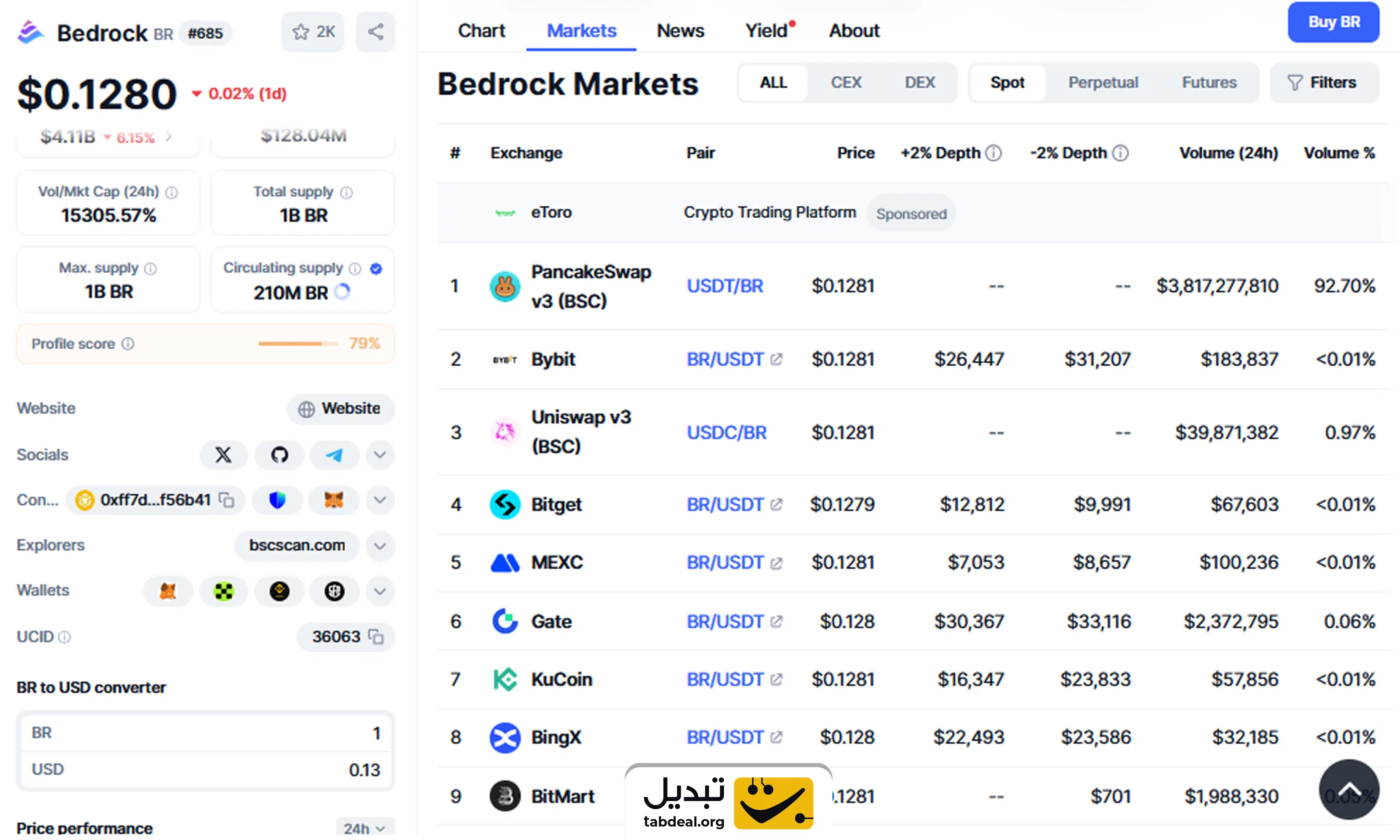
Task: Open USDC/BR pair on Uniswap v3
Action: tap(727, 433)
